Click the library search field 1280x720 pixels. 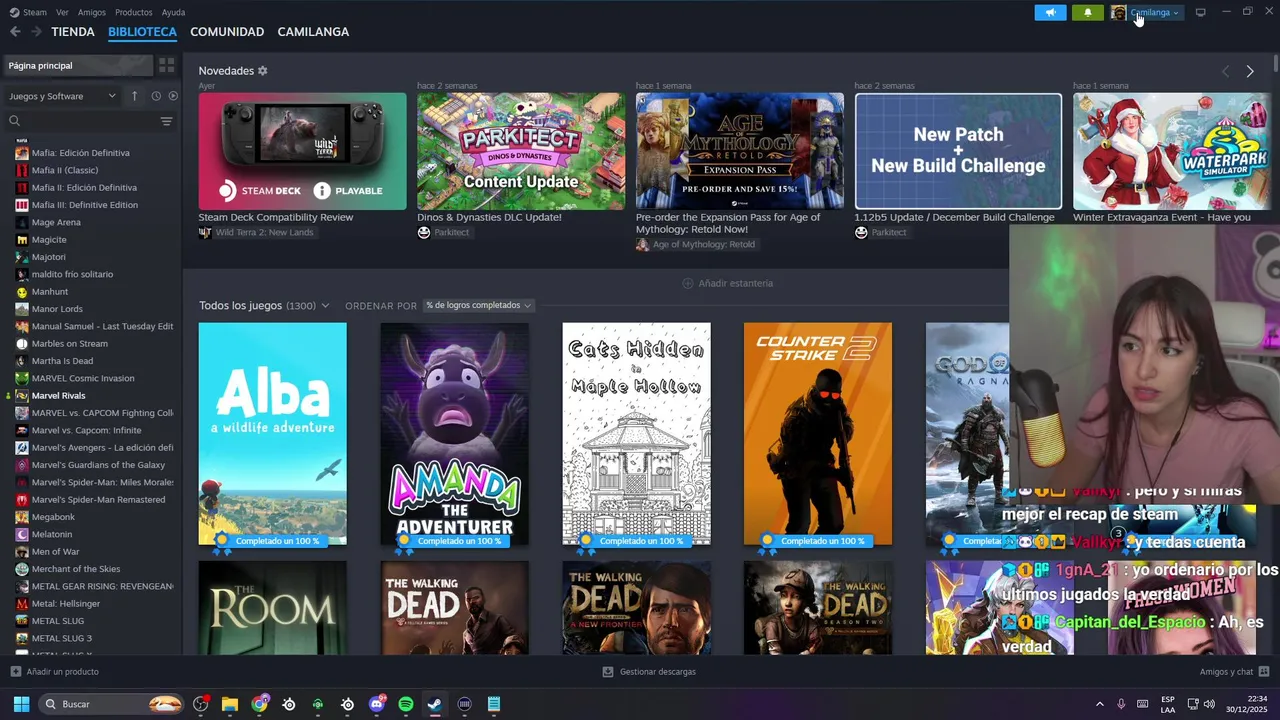point(83,121)
